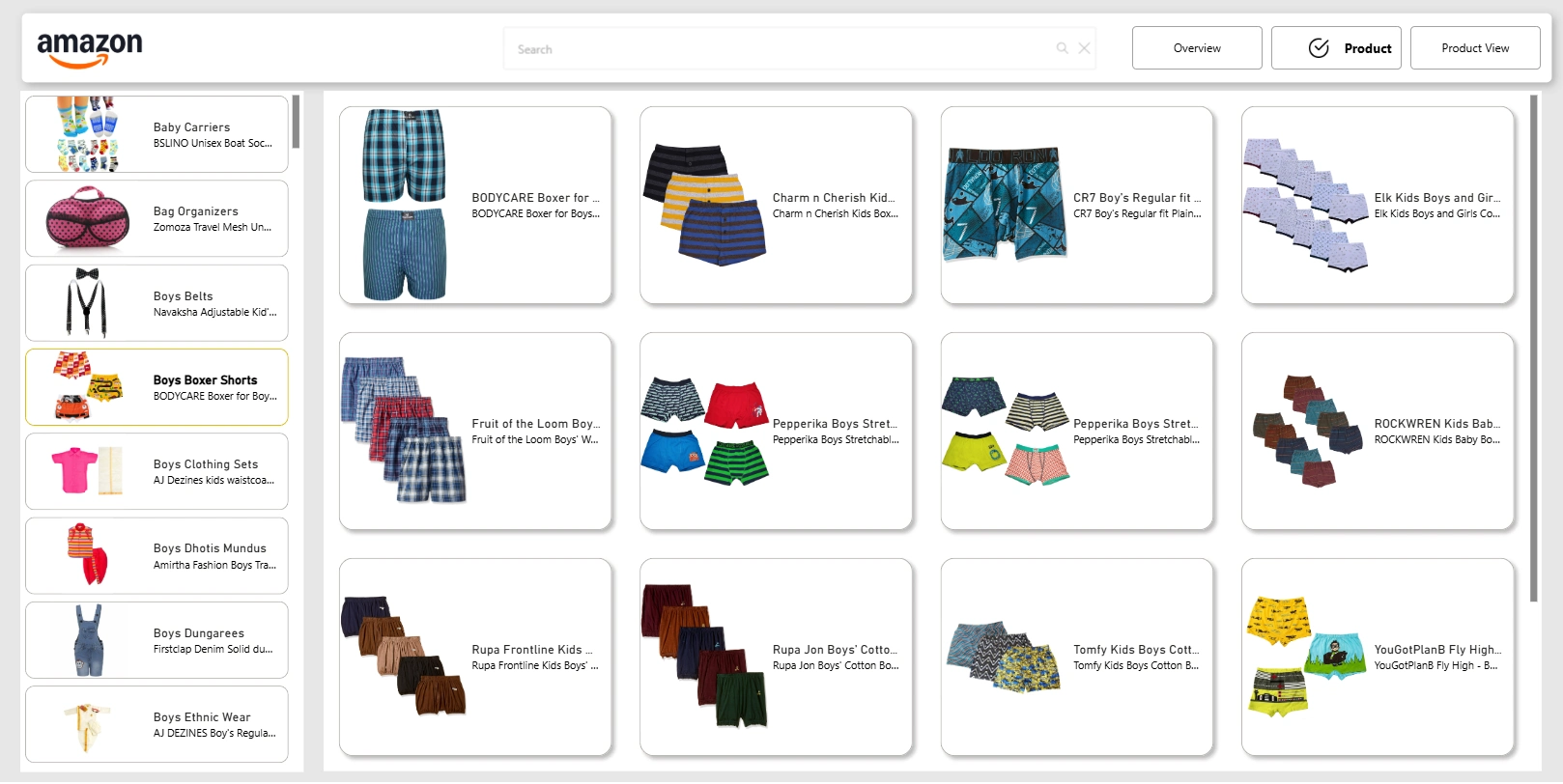Click the ROCKWREN bloomers image
This screenshot has height=784, width=1563.
[1307, 431]
